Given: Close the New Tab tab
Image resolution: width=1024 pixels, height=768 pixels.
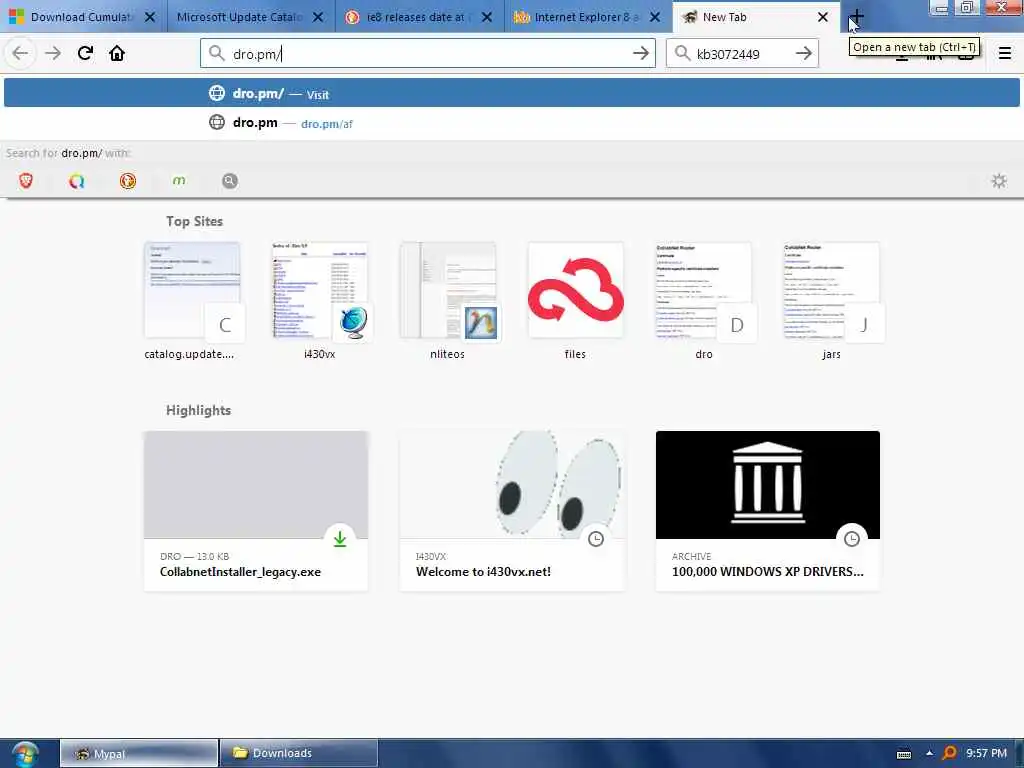Looking at the screenshot, I should tap(823, 17).
